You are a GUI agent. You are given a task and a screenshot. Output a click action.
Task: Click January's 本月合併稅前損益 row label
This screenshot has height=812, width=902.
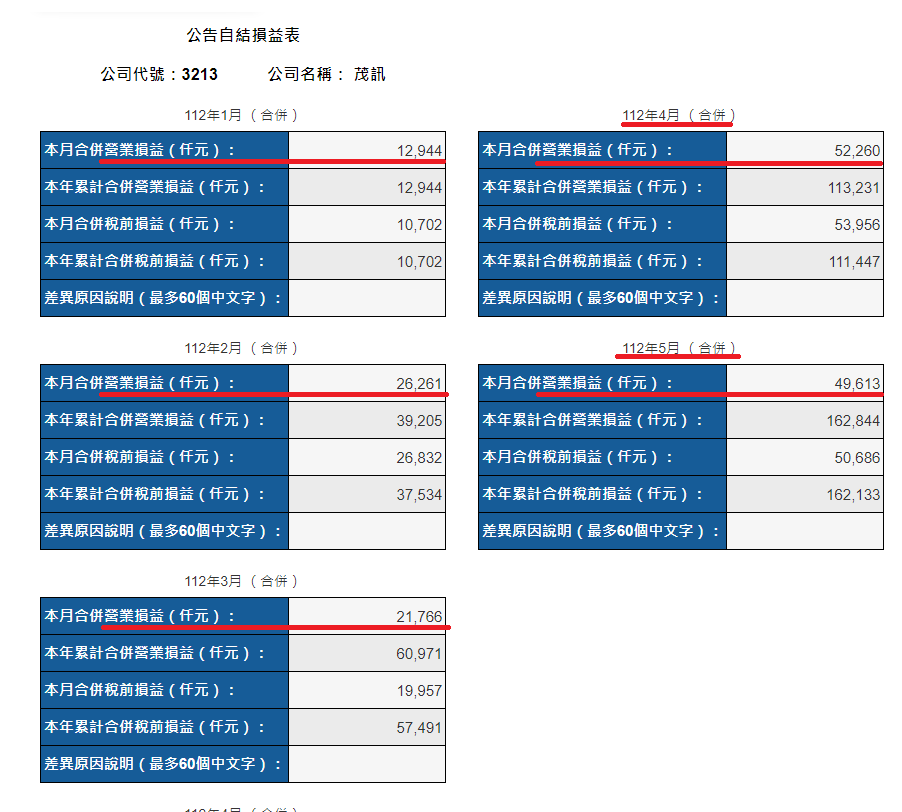[140, 225]
